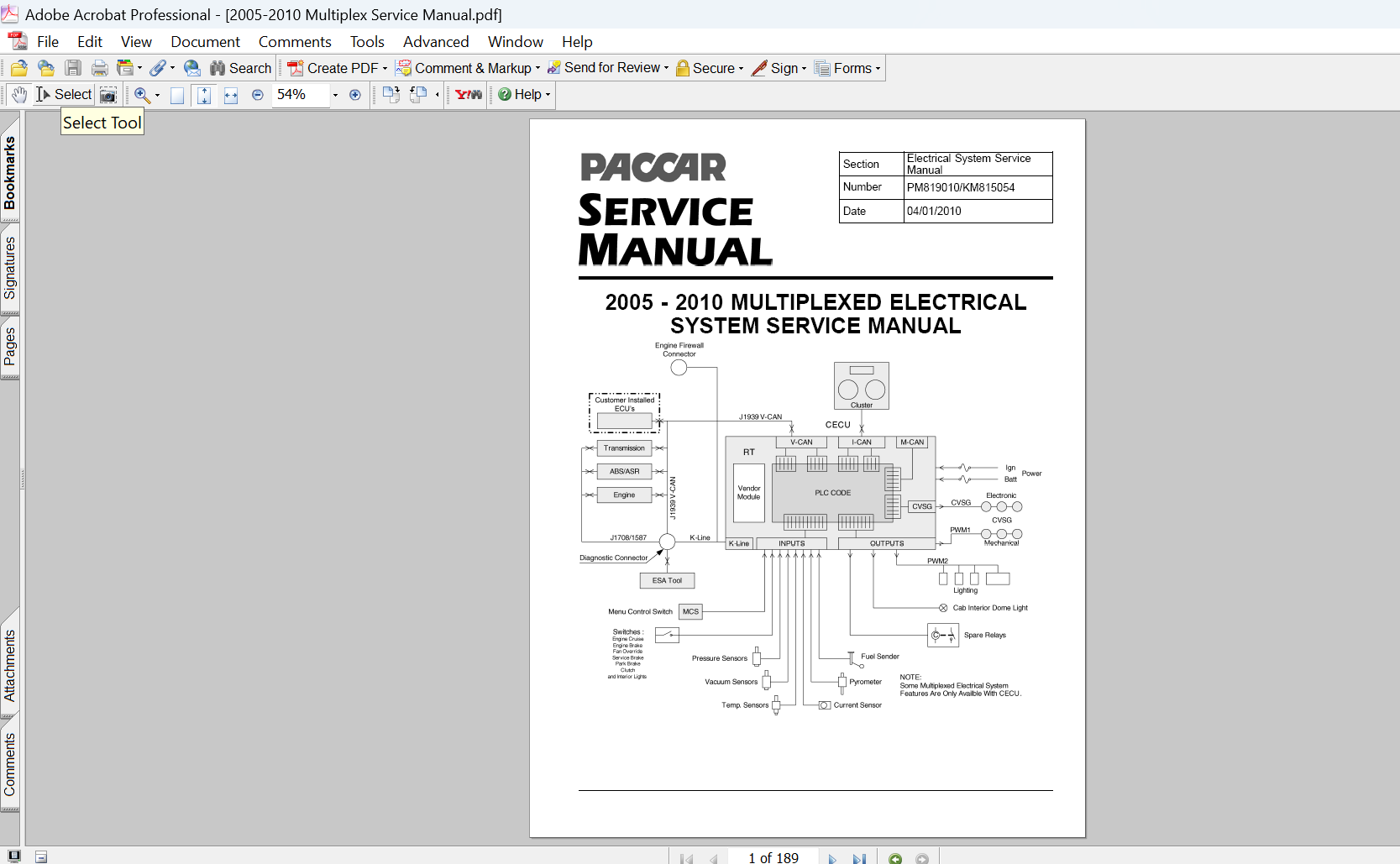Screen dimensions: 1400x864
Task: Click the Save floppy disk icon
Action: [x=73, y=68]
